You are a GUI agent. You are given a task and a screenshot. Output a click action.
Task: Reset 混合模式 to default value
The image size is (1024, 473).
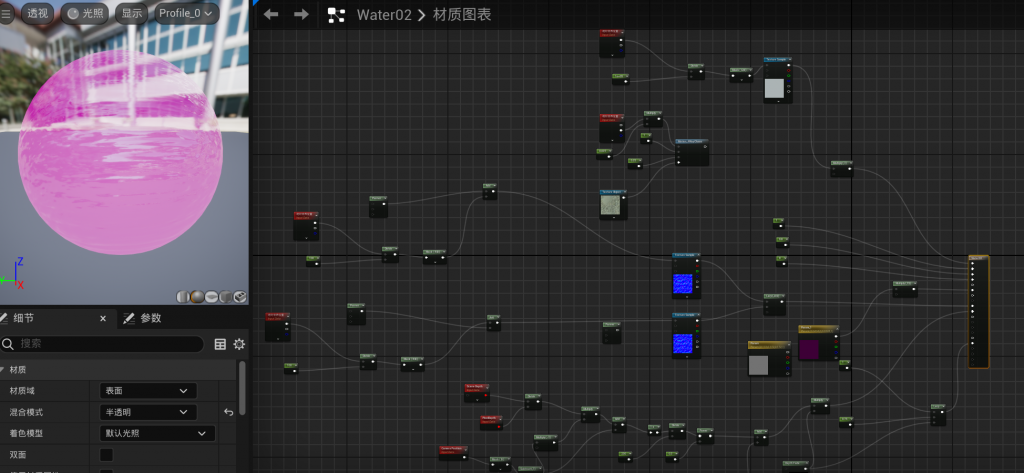pyautogui.click(x=228, y=412)
